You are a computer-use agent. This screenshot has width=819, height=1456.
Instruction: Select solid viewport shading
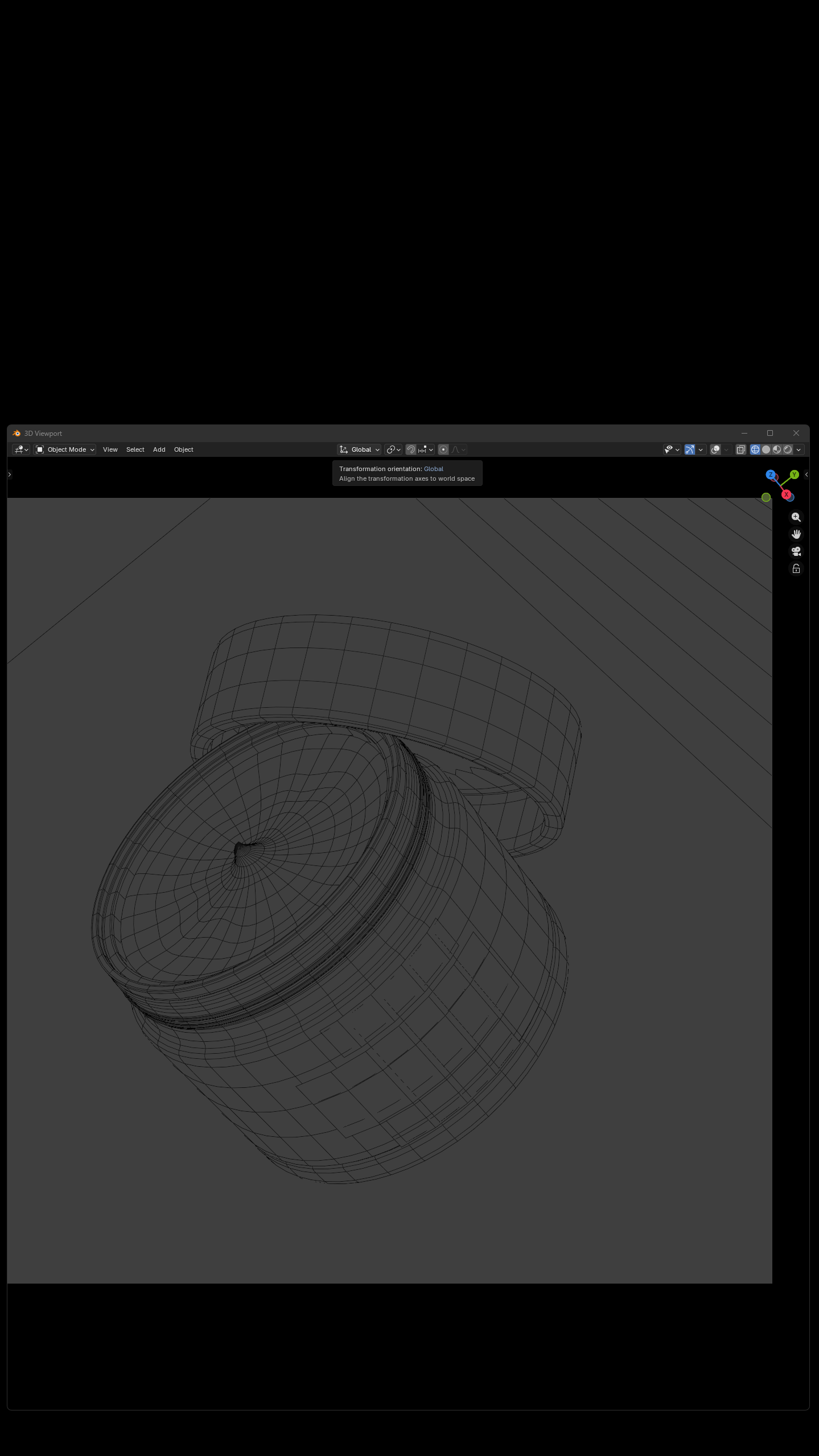pyautogui.click(x=766, y=449)
